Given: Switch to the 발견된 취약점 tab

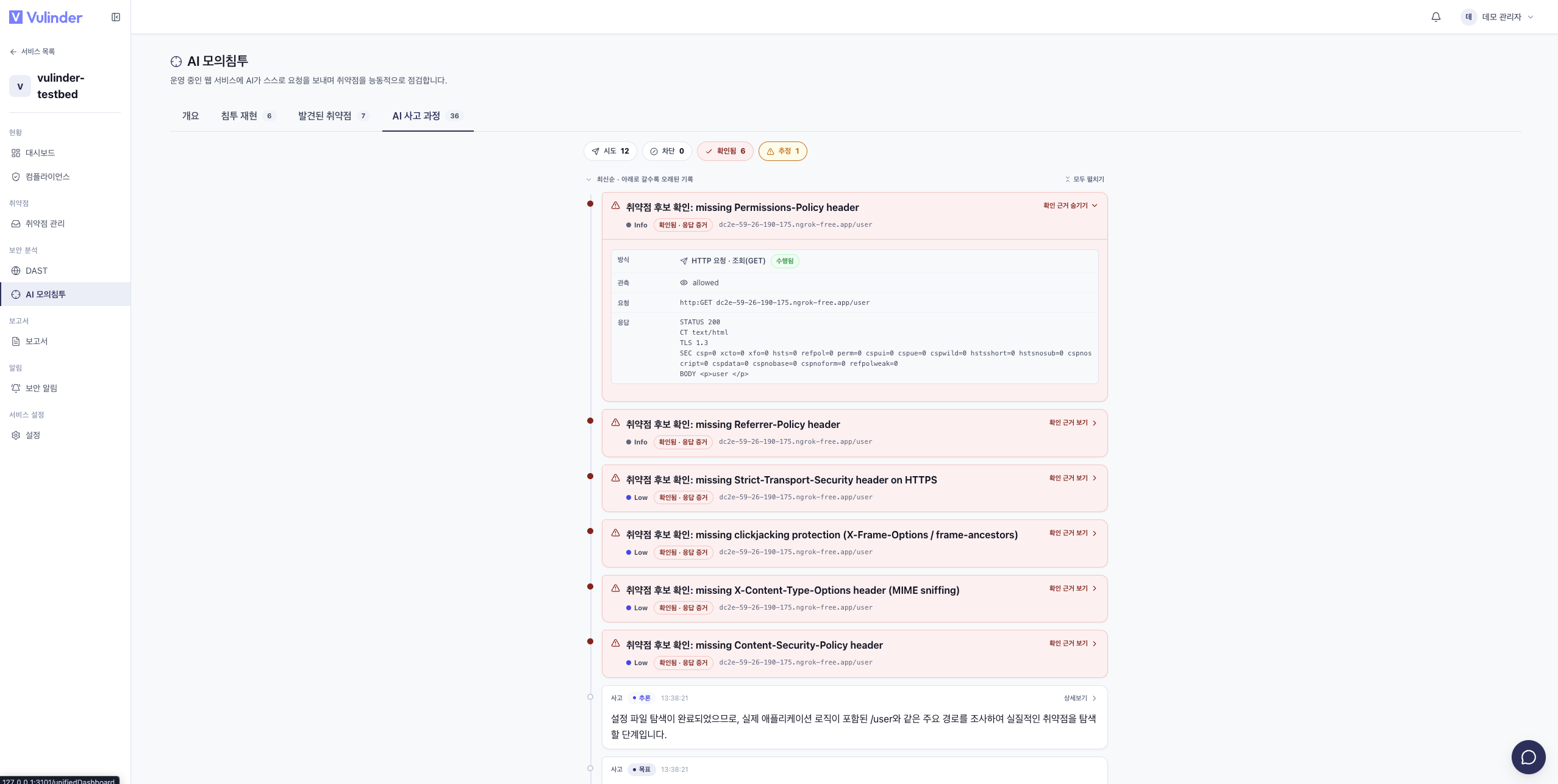Looking at the screenshot, I should (x=334, y=116).
